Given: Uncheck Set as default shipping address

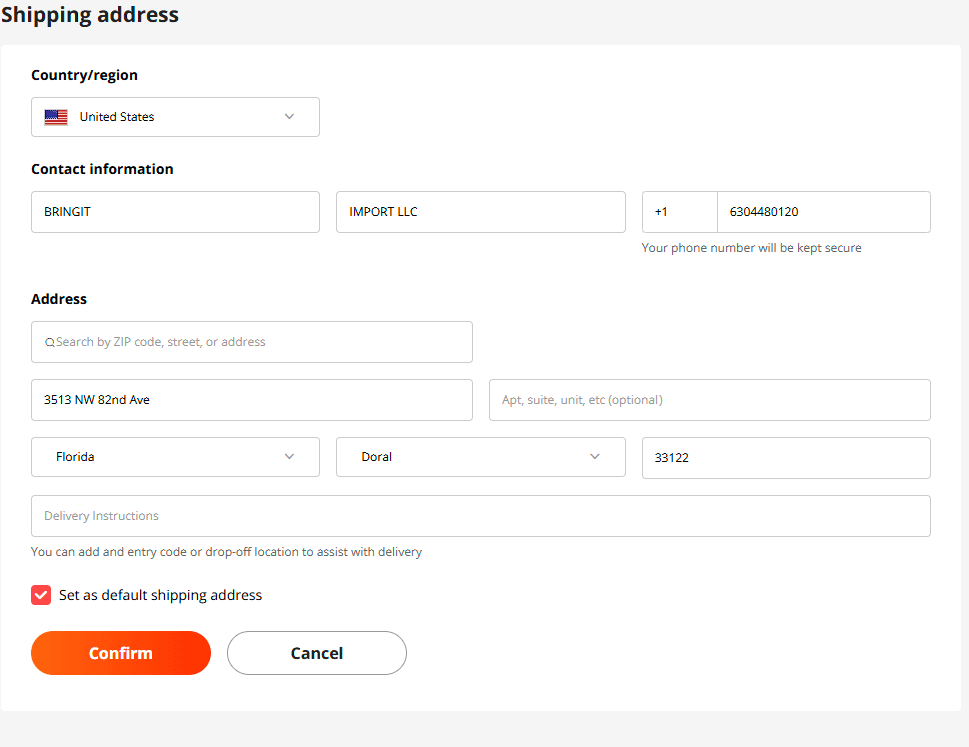Looking at the screenshot, I should (x=41, y=595).
